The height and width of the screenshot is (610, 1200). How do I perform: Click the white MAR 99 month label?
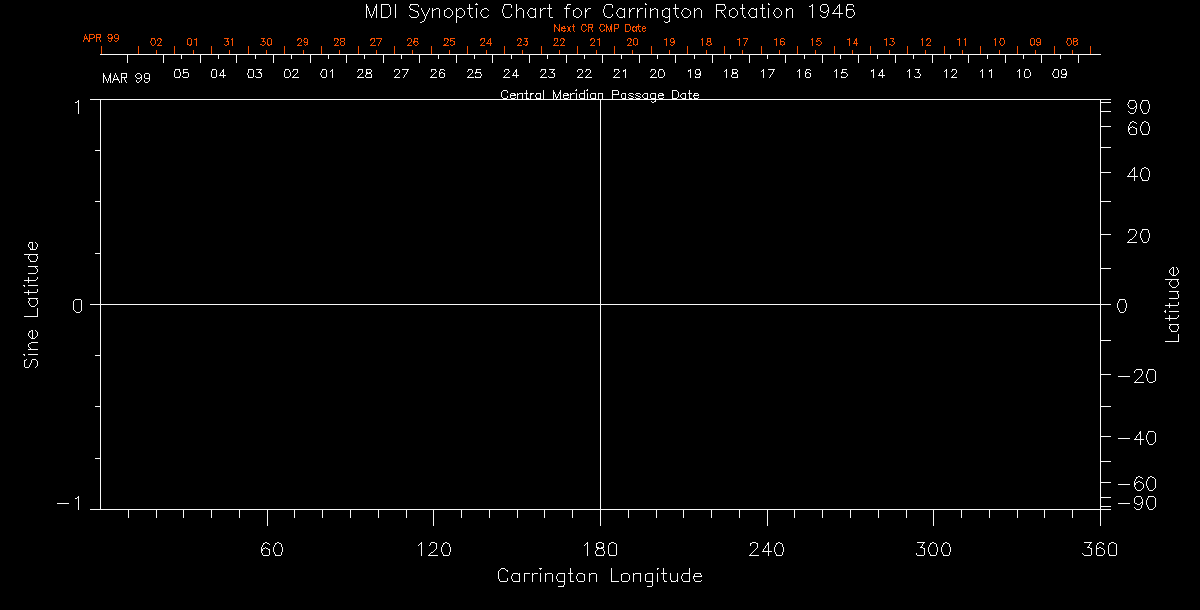pos(127,78)
